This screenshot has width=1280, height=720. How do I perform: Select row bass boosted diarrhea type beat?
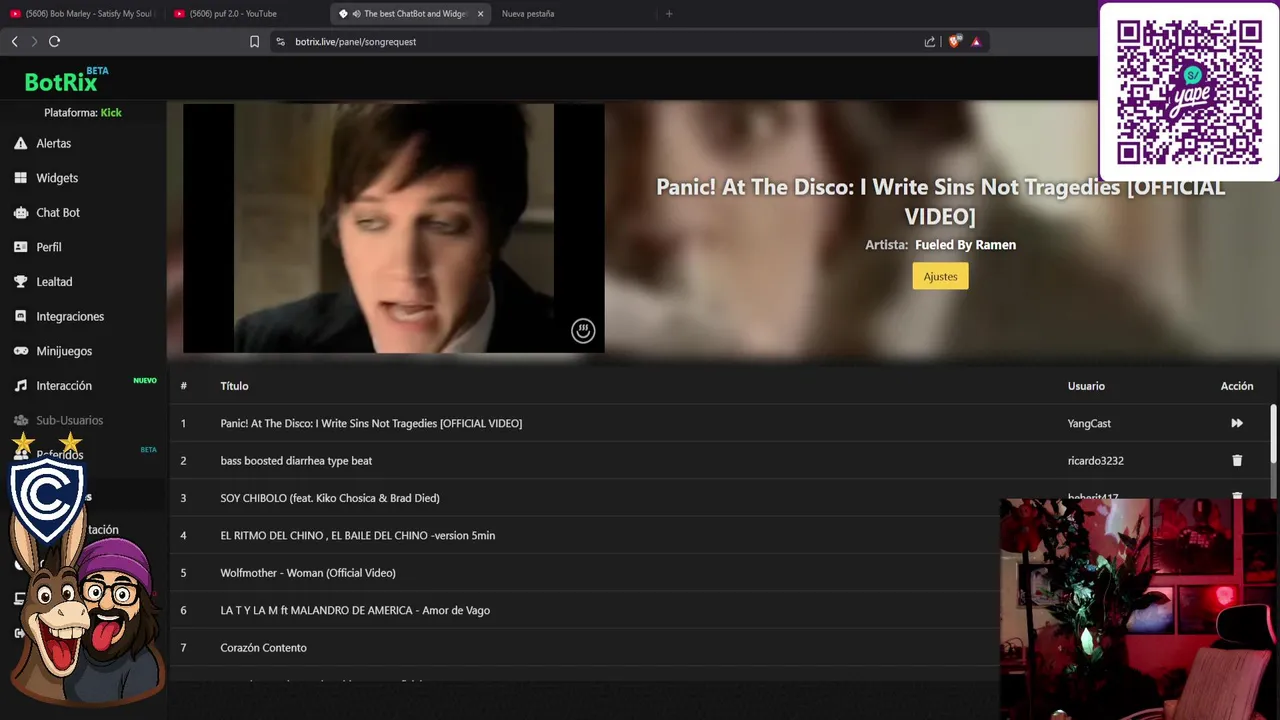coord(720,461)
